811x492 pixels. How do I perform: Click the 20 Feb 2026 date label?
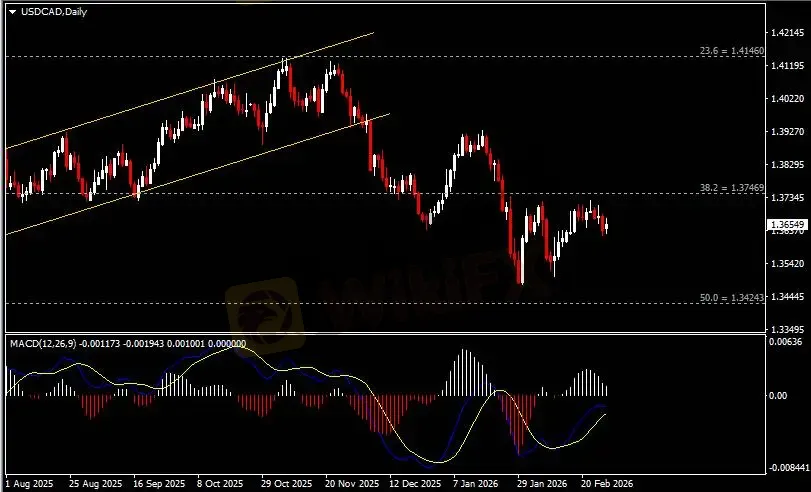(x=607, y=484)
